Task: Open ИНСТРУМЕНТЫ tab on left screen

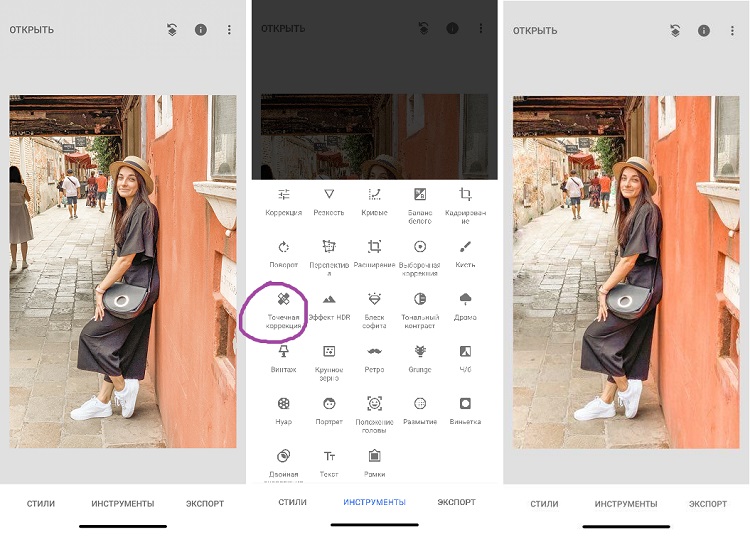Action: (x=123, y=504)
